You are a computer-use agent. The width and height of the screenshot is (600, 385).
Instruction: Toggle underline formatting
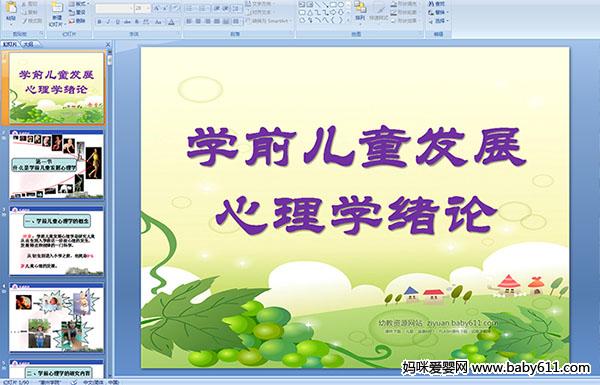tap(117, 22)
